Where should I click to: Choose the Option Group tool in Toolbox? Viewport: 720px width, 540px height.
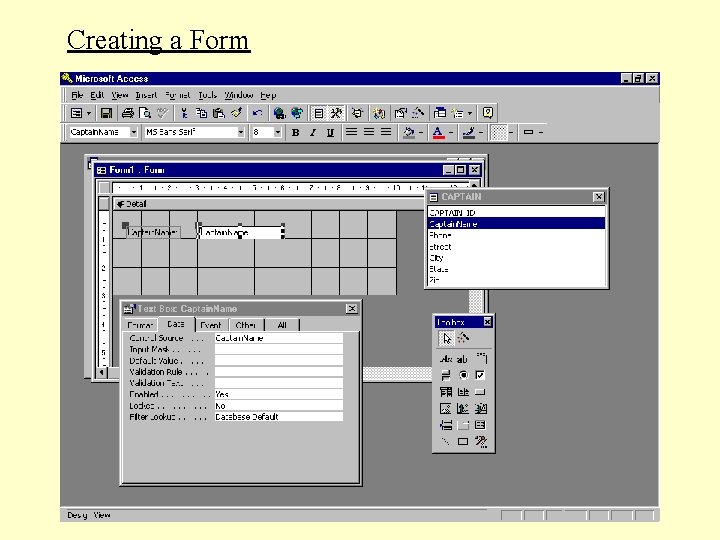point(480,358)
